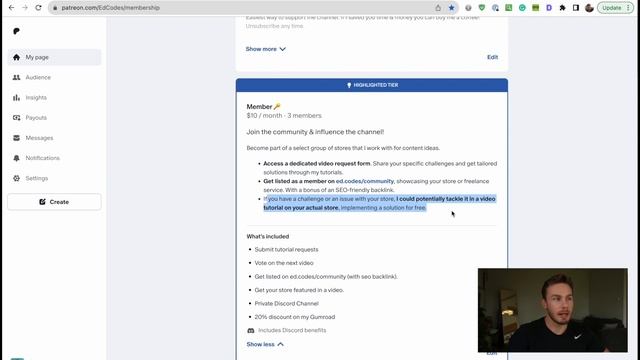Screen dimensions: 640x360
Task: Click the Settings gear icon
Action: [x=16, y=178]
